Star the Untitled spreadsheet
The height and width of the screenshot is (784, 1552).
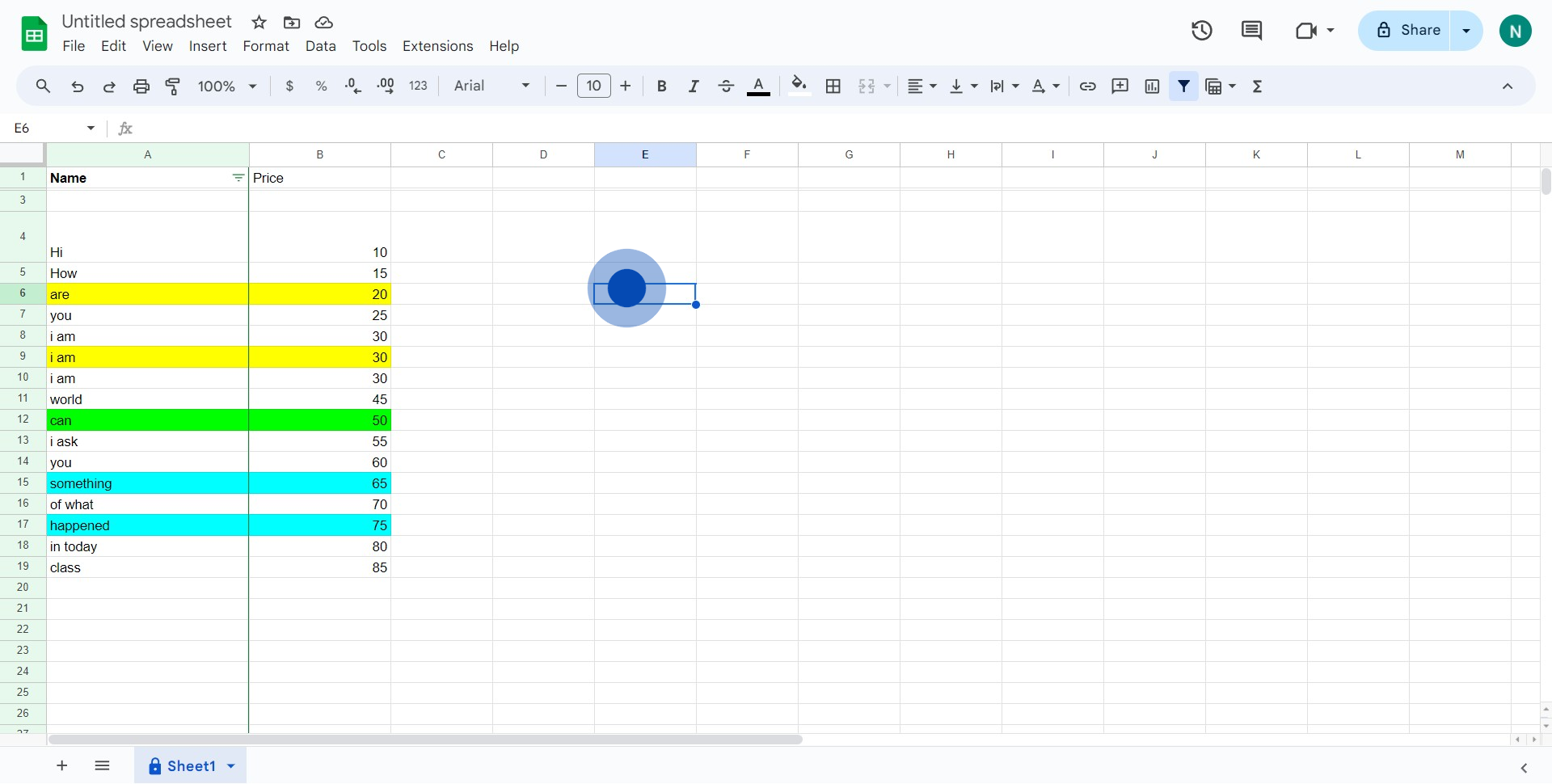(x=259, y=23)
